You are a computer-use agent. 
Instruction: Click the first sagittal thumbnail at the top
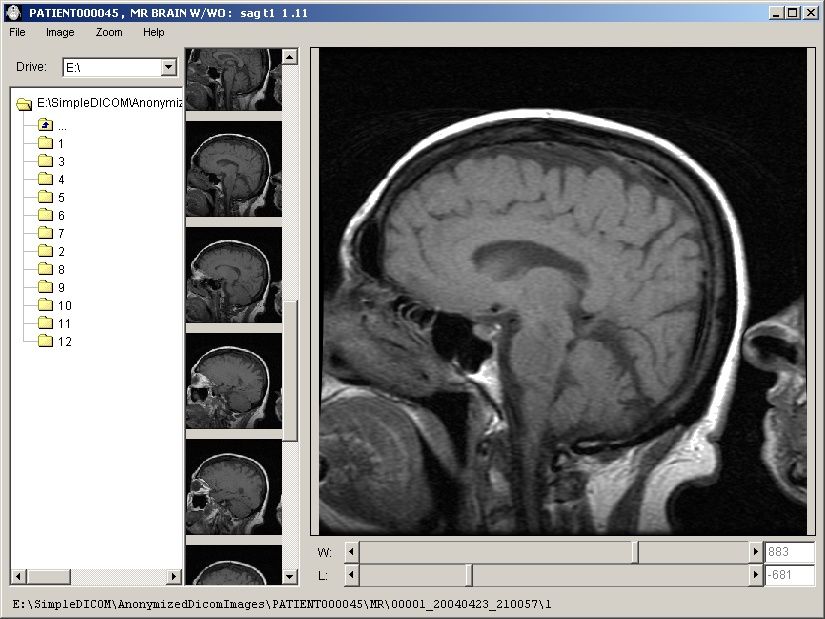tap(234, 79)
